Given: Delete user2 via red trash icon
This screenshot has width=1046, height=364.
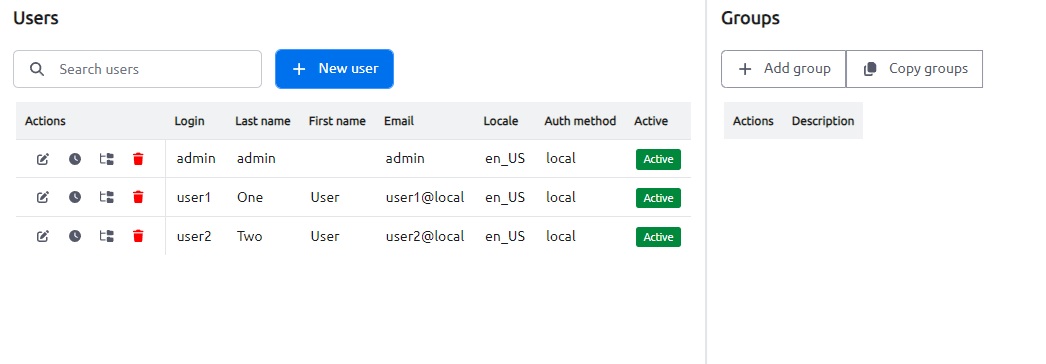Looking at the screenshot, I should 138,236.
